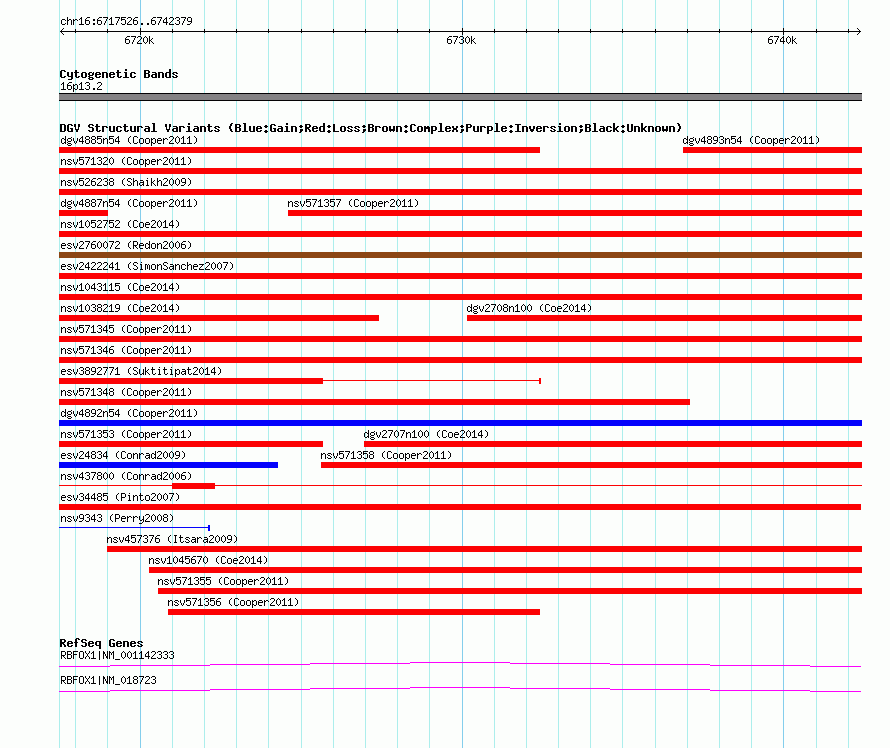Click nsv9343 (Perry2008) label

[117, 518]
